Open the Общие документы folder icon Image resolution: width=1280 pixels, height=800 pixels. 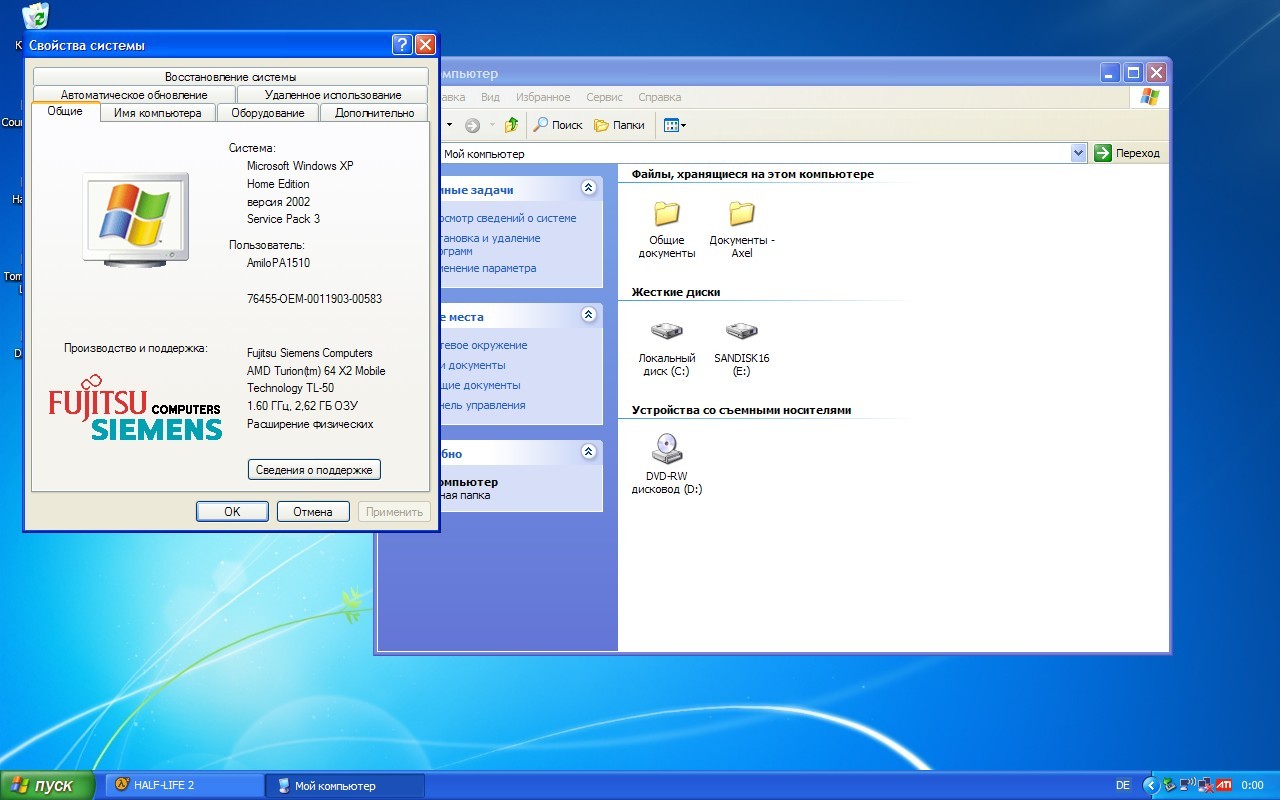pyautogui.click(x=666, y=214)
